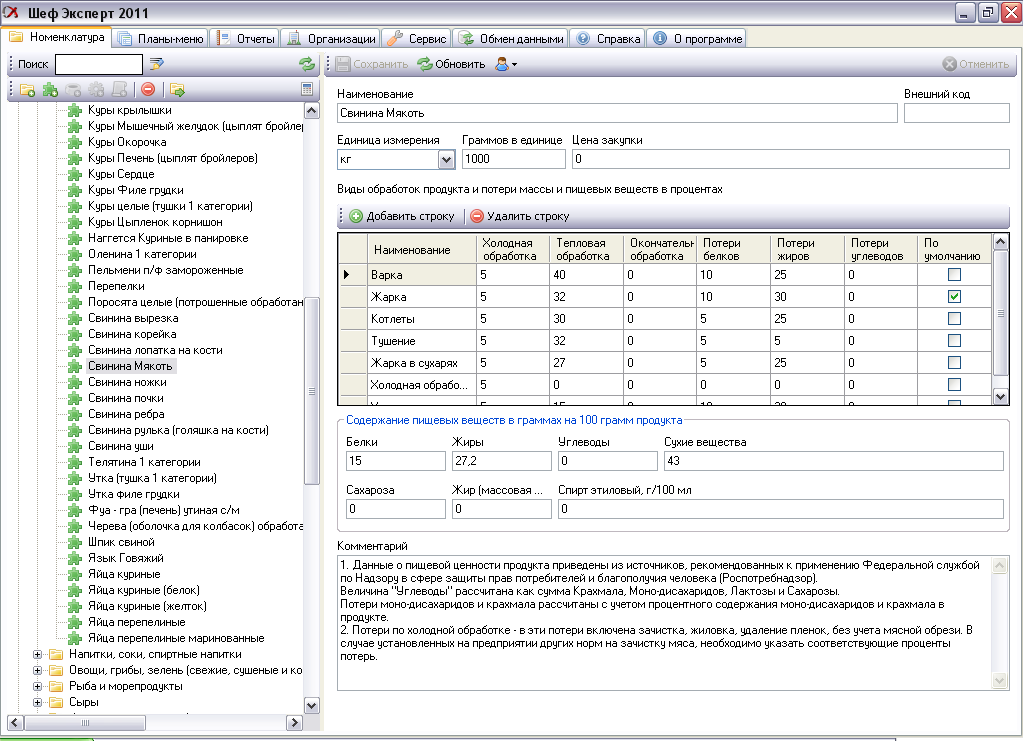Click puzzle icon beside Перепелки
Viewport: 1023px width, 741px height.
point(76,286)
